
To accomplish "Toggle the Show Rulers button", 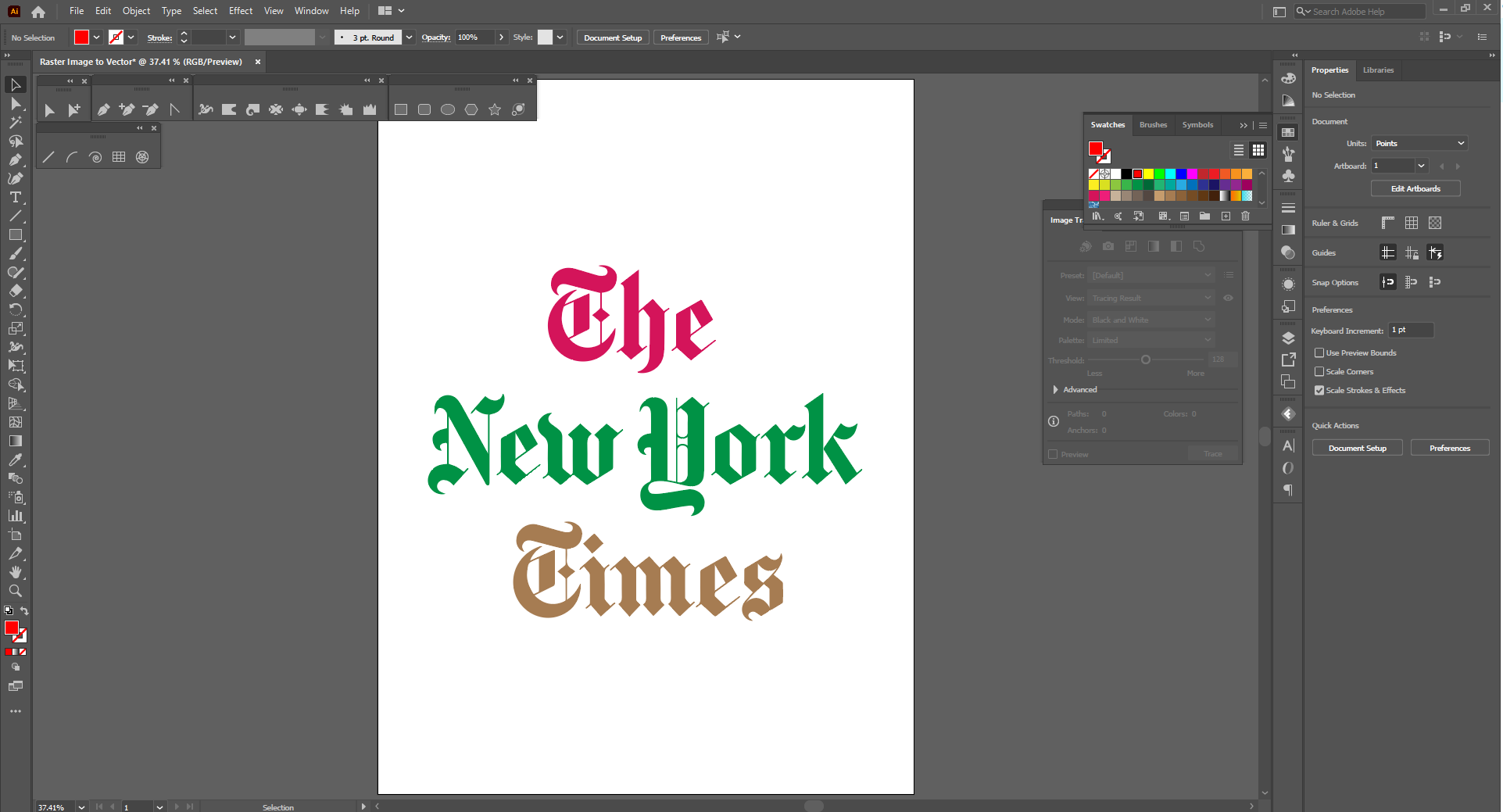I will [1388, 224].
